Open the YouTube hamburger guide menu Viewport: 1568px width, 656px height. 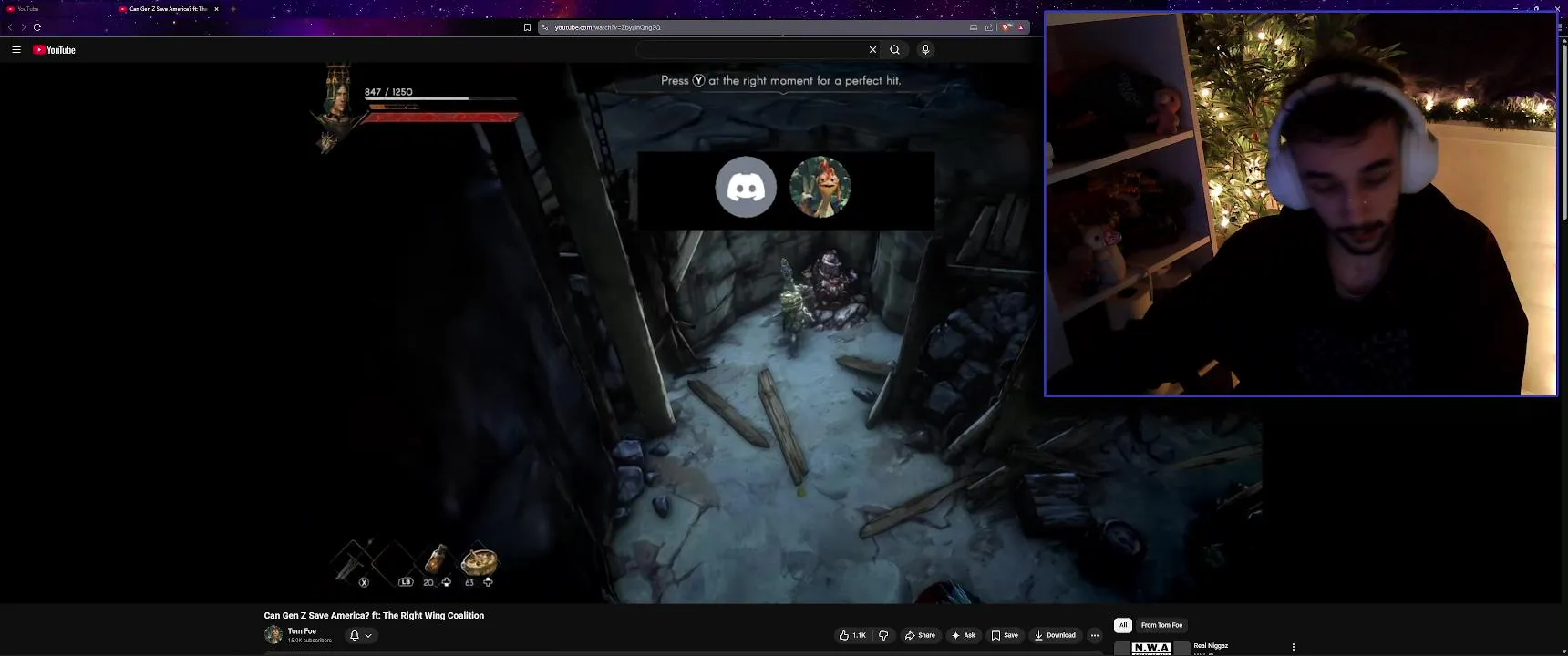click(x=16, y=50)
